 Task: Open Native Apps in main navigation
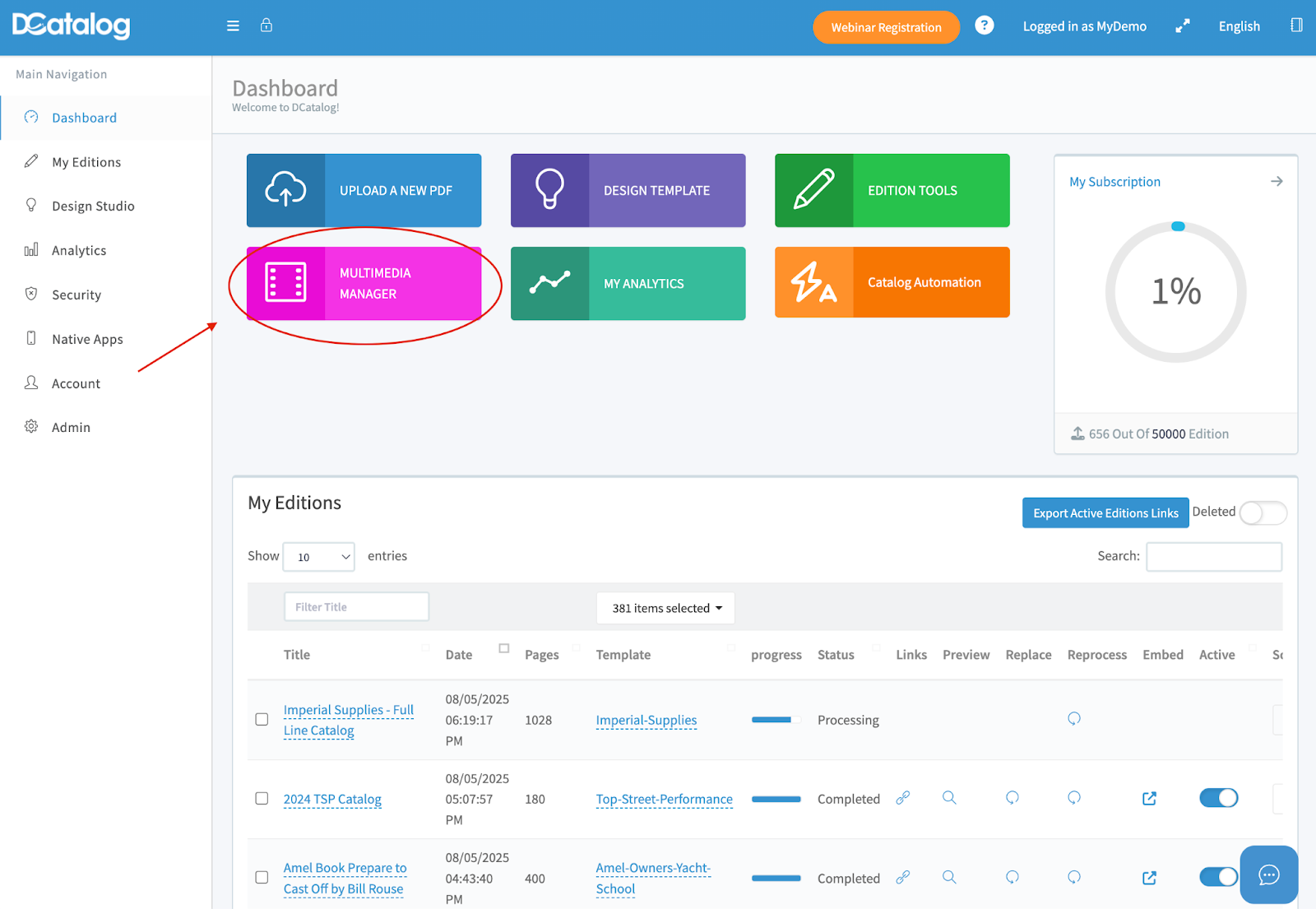pyautogui.click(x=87, y=340)
